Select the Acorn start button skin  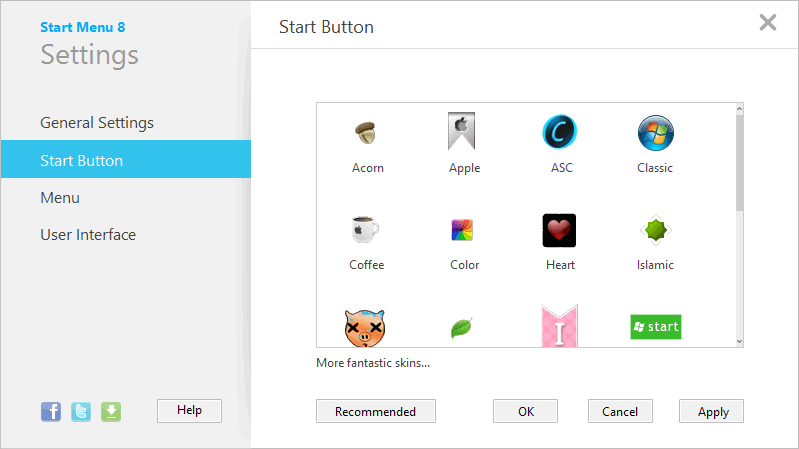[x=366, y=133]
